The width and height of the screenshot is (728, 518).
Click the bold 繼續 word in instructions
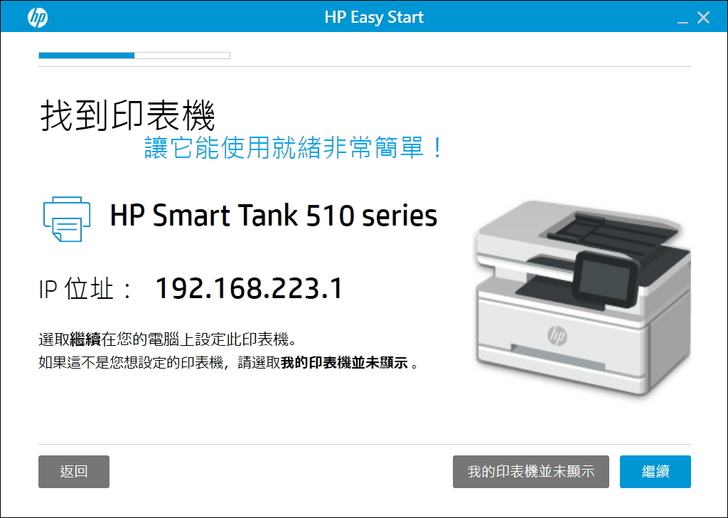pyautogui.click(x=85, y=340)
